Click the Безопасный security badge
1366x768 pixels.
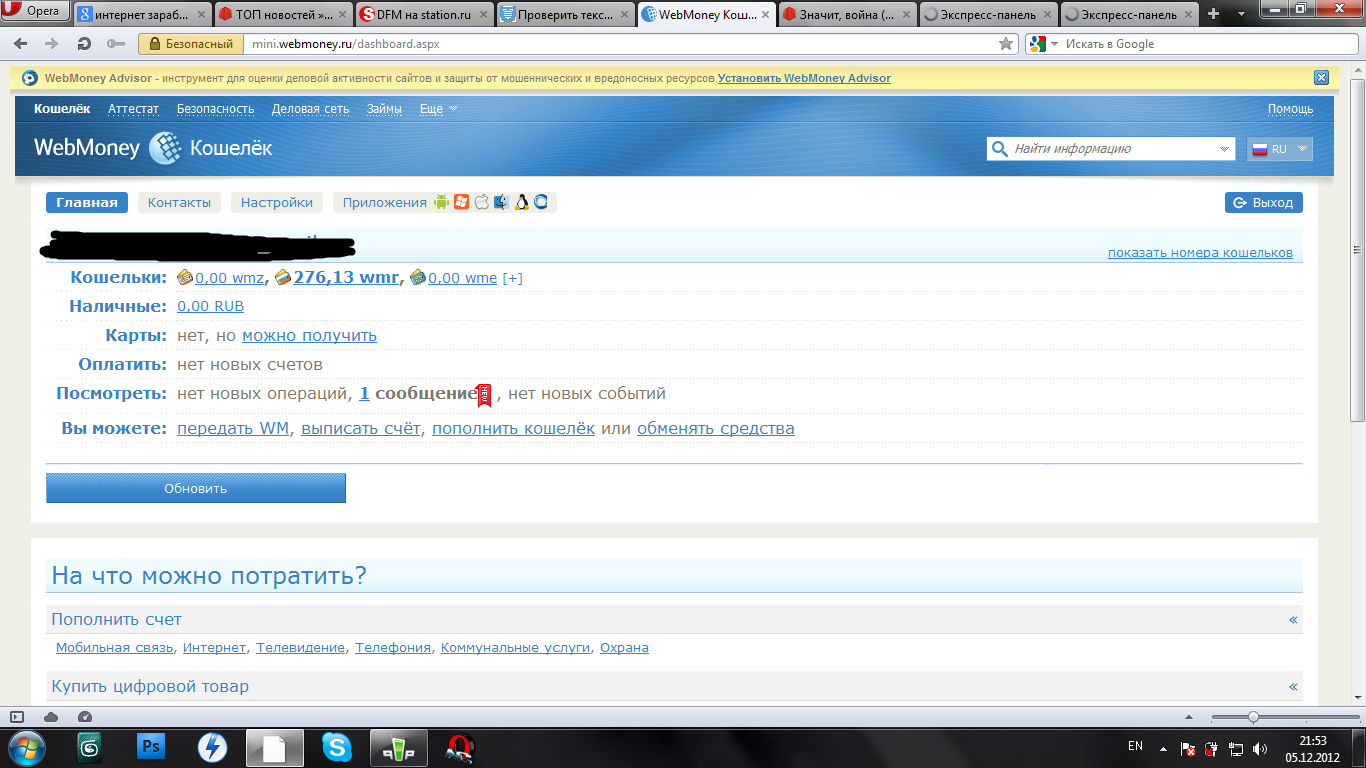coord(191,44)
